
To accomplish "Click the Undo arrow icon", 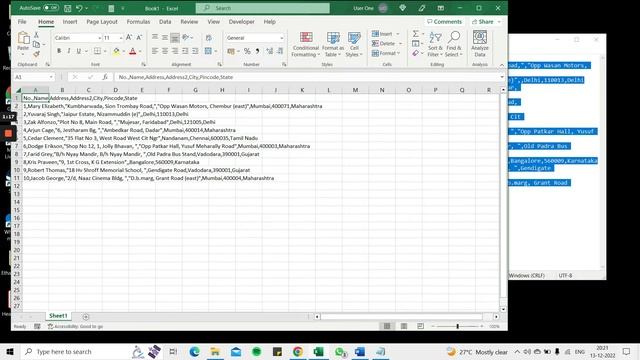I will [79, 8].
